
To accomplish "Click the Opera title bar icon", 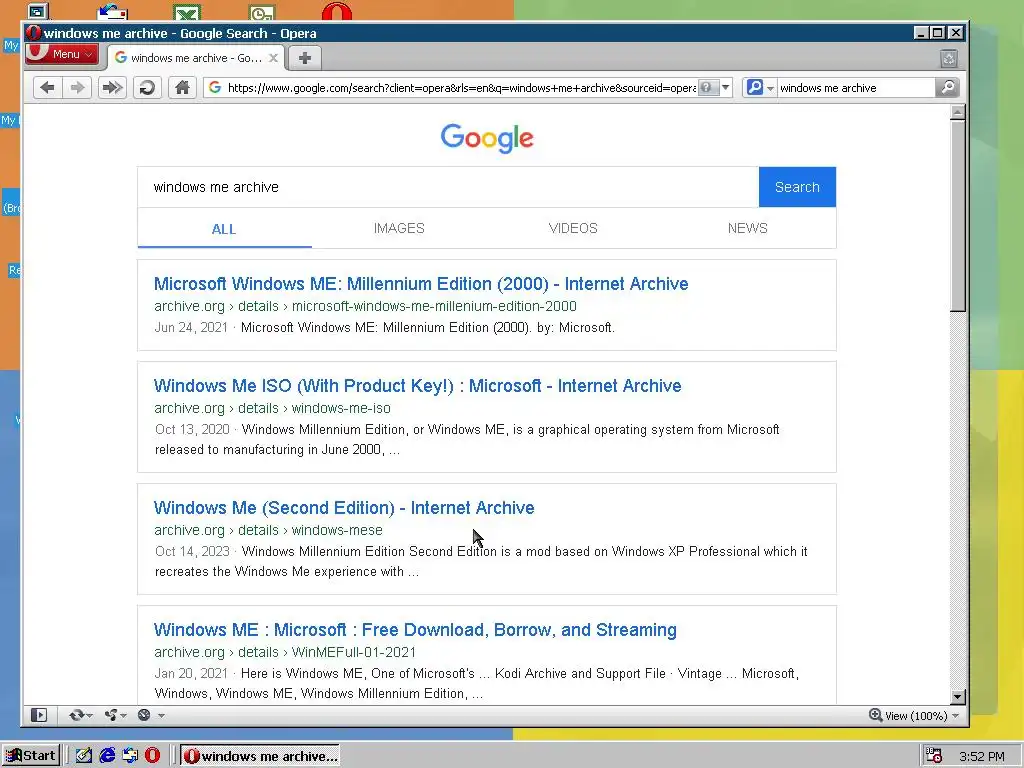I will click(x=34, y=33).
